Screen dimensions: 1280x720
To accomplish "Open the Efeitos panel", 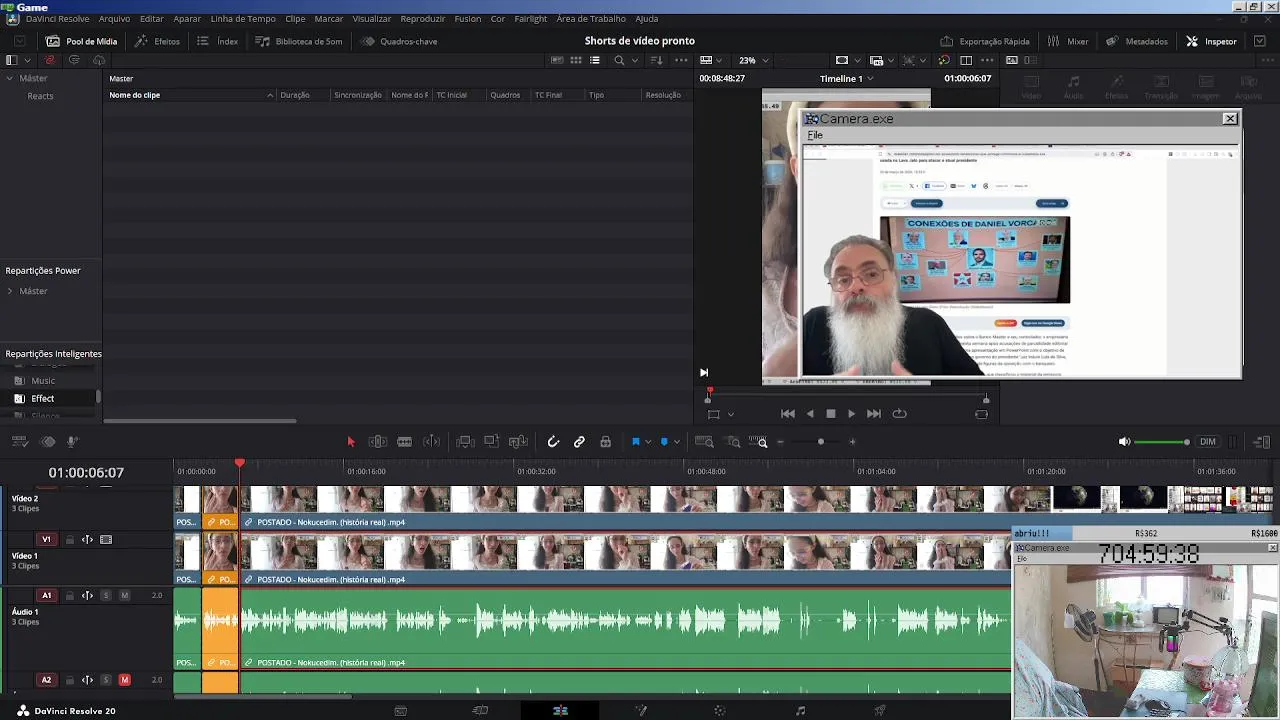I will point(157,41).
